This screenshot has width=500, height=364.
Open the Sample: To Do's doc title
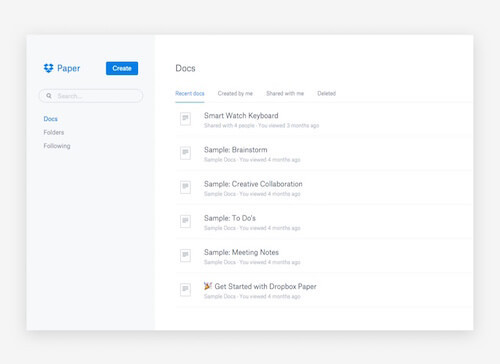230,218
